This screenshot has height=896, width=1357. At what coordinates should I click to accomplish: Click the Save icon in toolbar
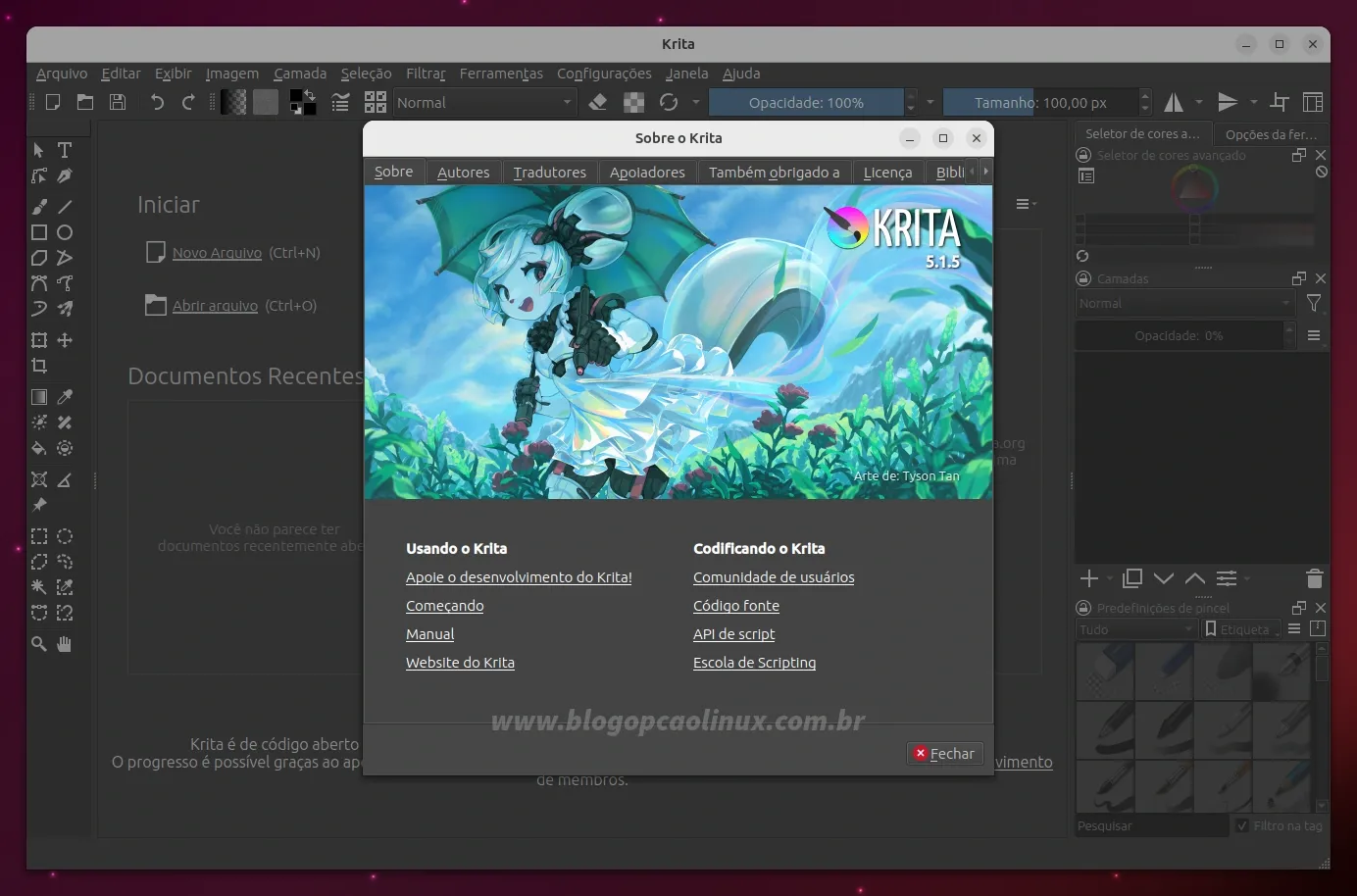click(118, 102)
